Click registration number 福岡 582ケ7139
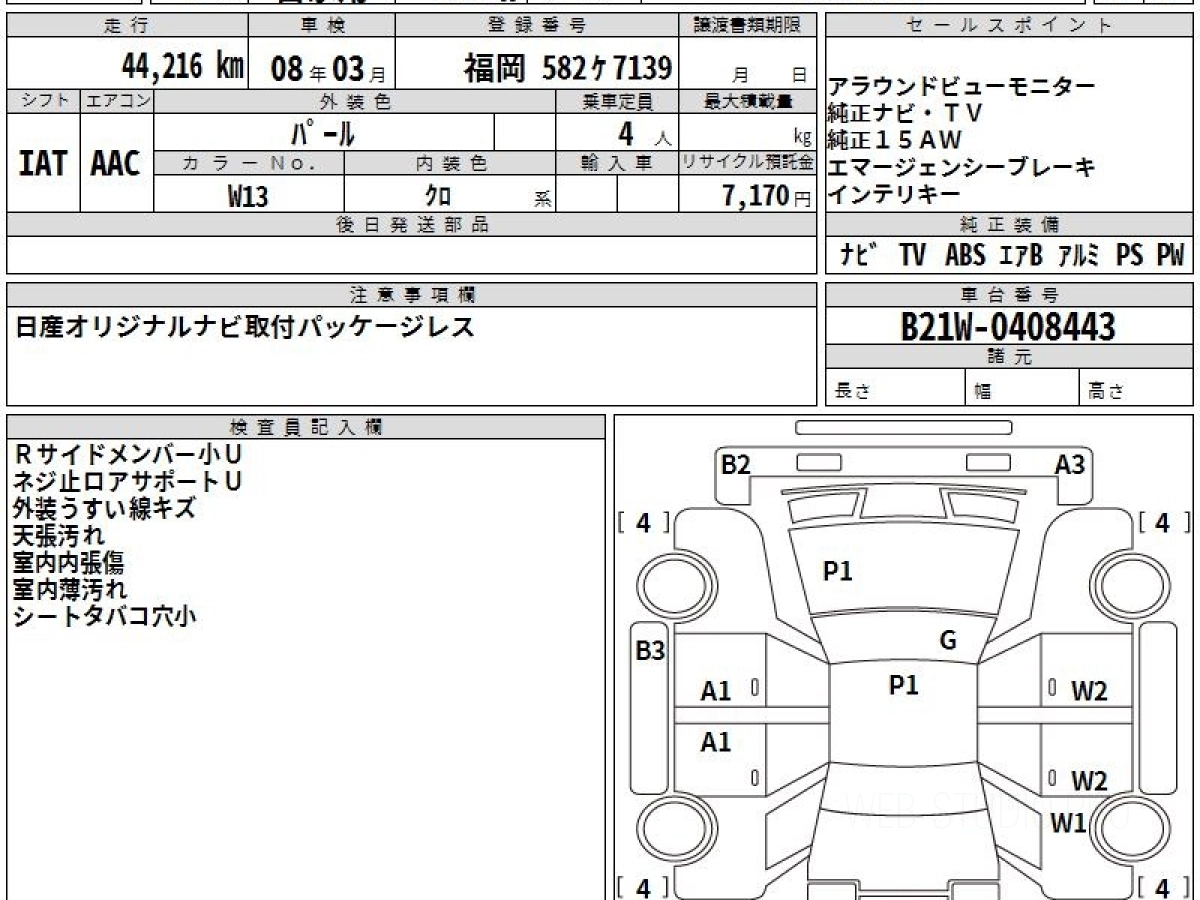The image size is (1200, 900). [x=567, y=68]
